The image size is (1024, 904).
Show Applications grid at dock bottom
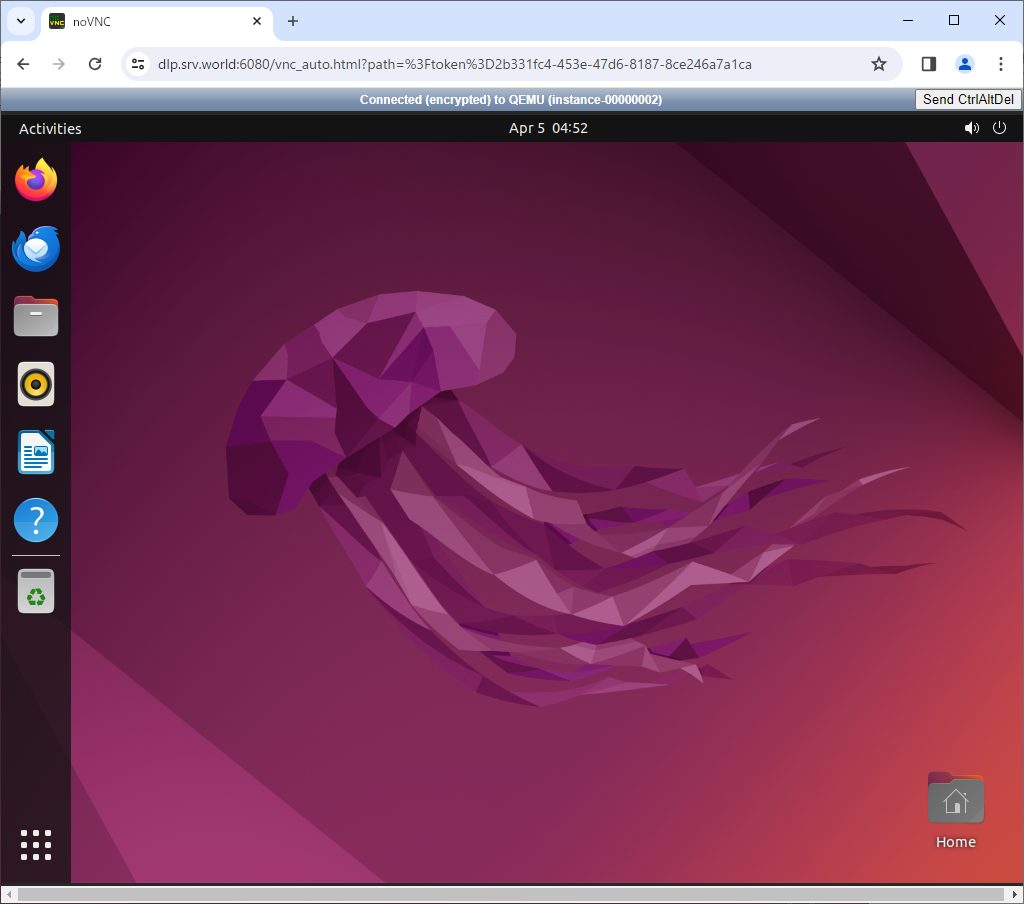click(36, 845)
